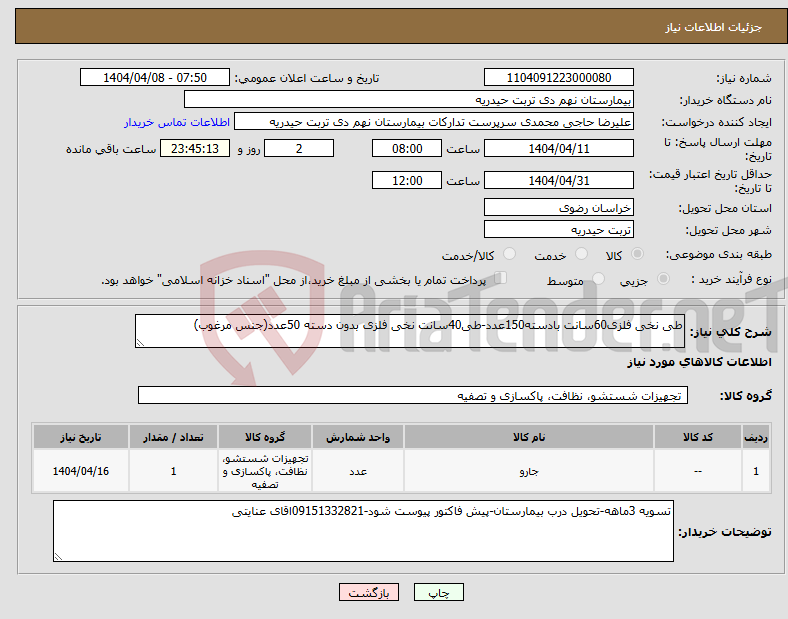
Task: Click the buyer organization name field
Action: point(409,99)
